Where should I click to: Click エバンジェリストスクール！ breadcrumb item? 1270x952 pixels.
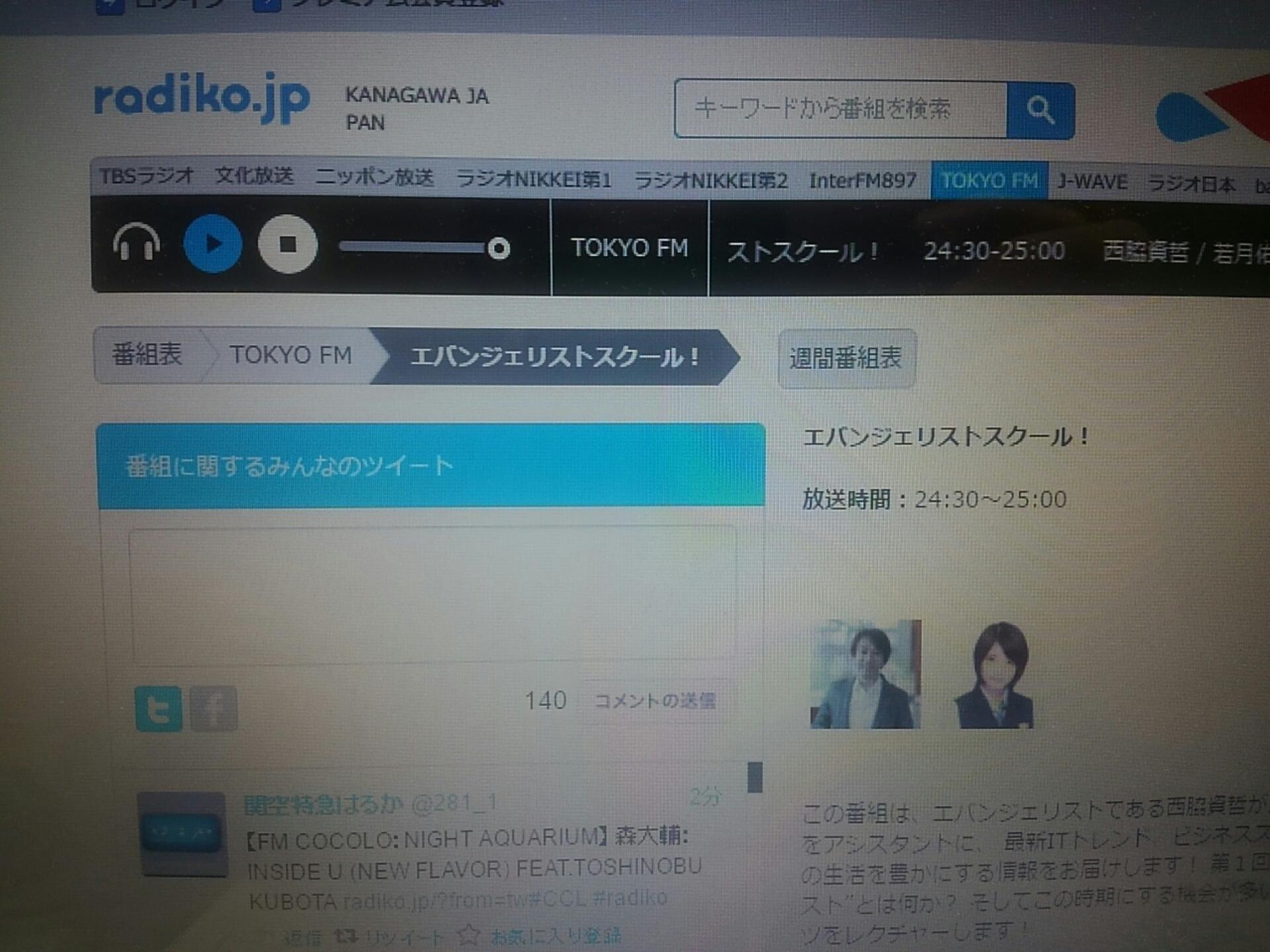[554, 357]
